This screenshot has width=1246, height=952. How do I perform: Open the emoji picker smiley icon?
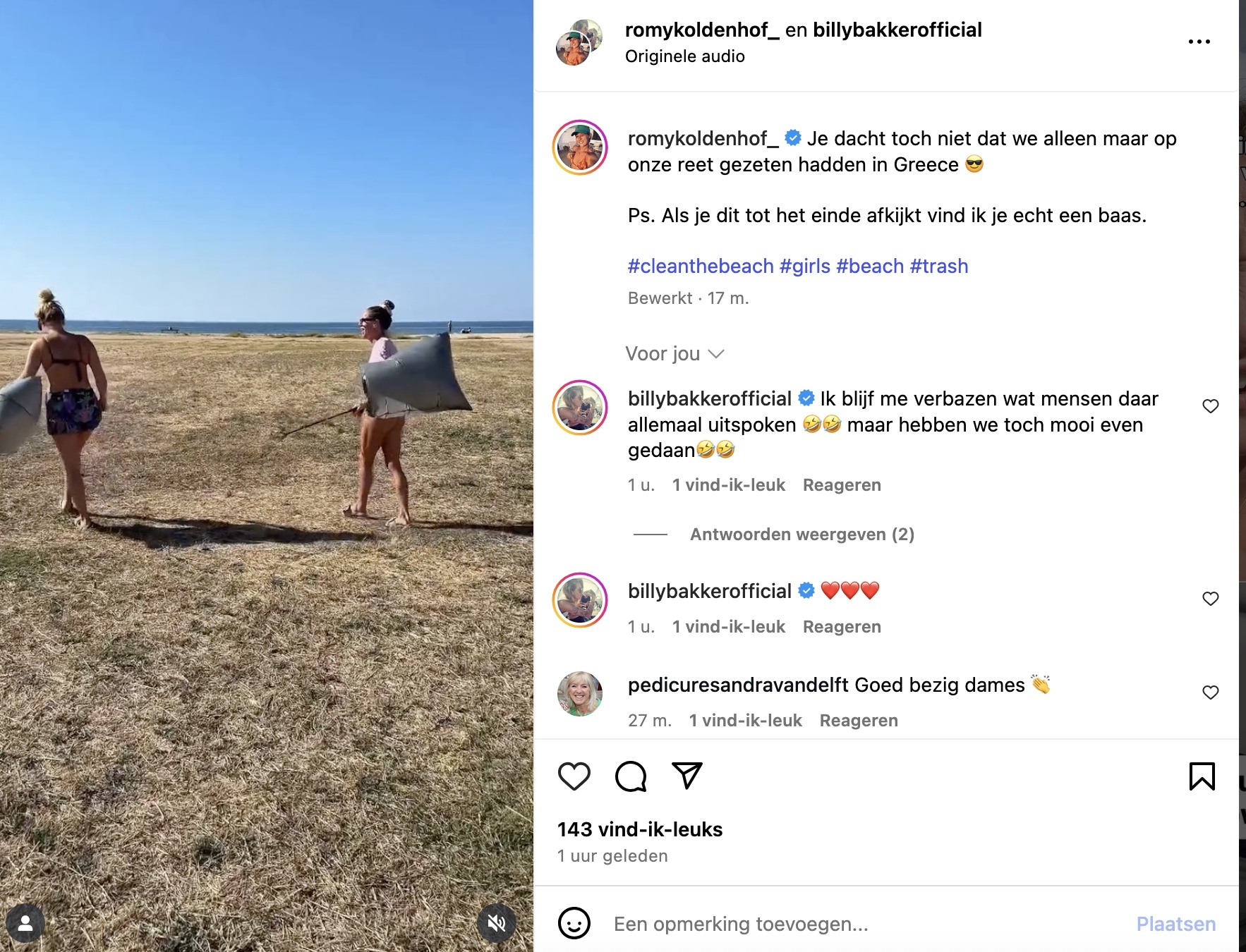tap(574, 923)
